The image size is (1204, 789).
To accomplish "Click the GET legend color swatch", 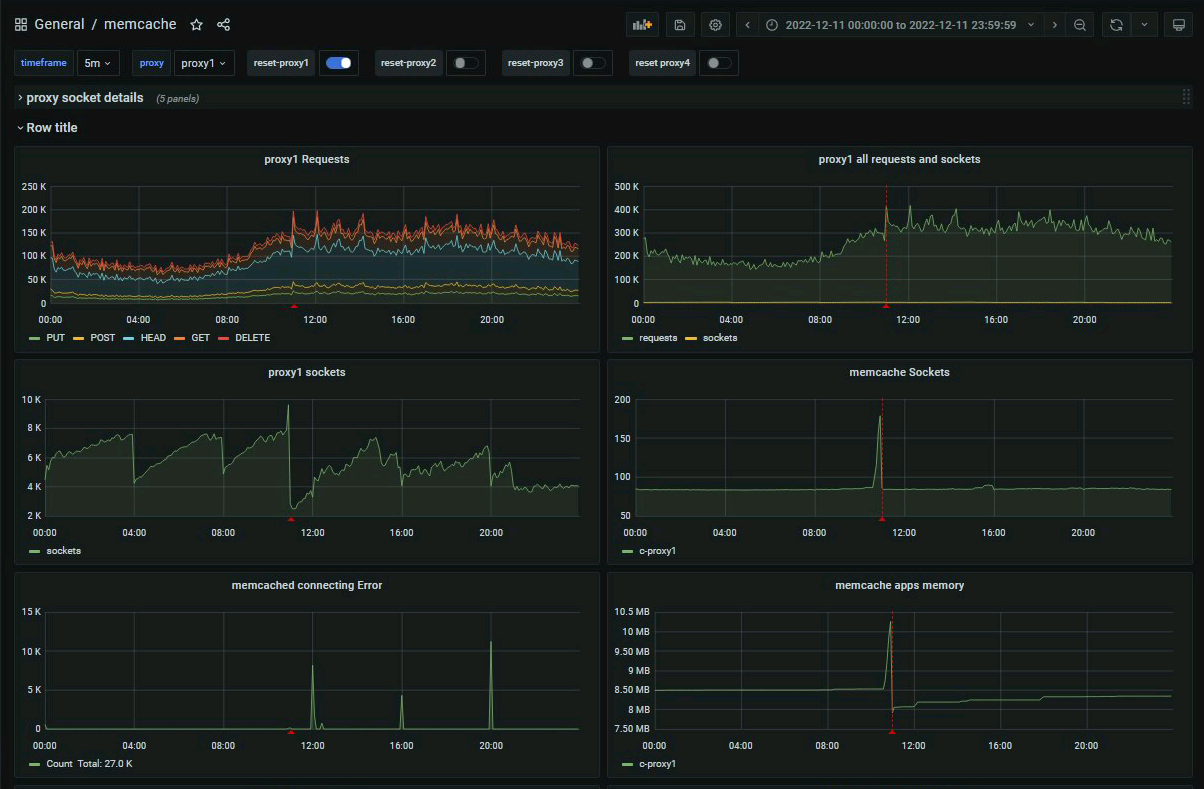I will 180,338.
